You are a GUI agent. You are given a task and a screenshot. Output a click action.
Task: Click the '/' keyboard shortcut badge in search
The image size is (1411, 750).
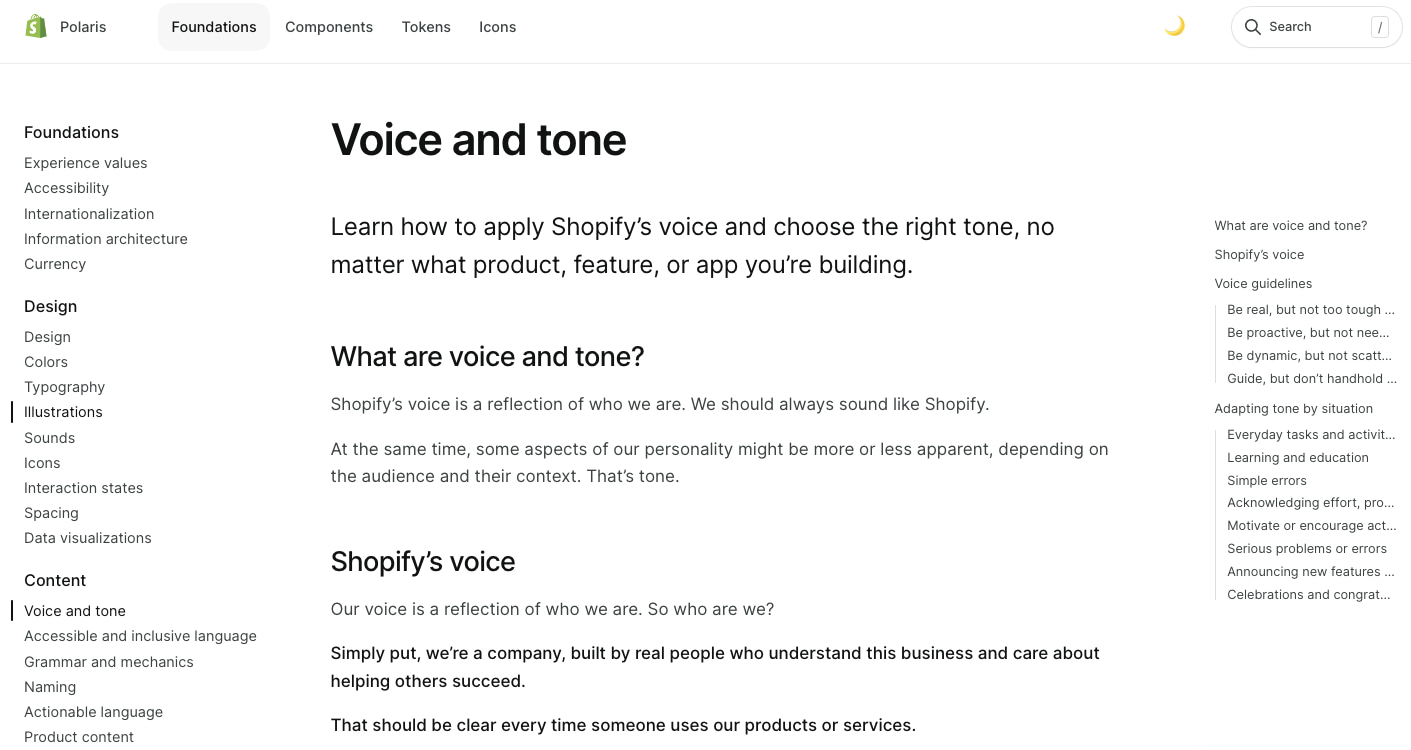tap(1380, 27)
